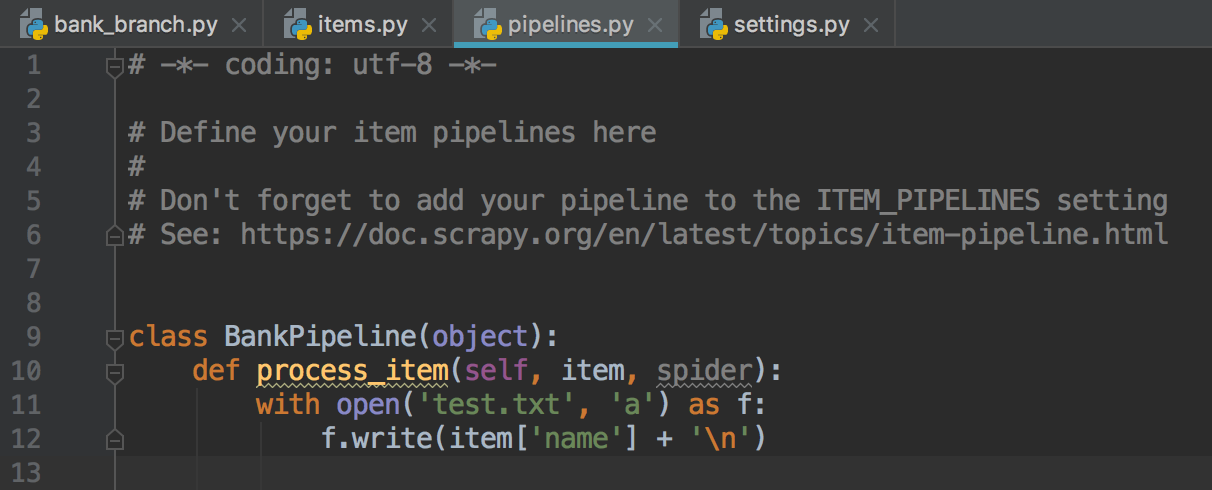Click the self parameter in process_item
Image resolution: width=1212 pixels, height=490 pixels.
[496, 371]
